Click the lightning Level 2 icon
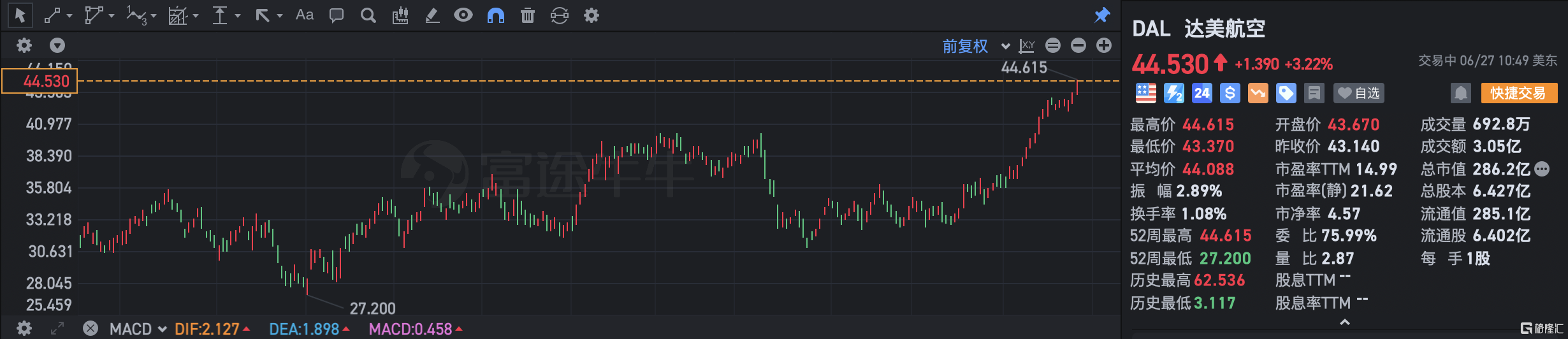This screenshot has height=339, width=1568. tap(1173, 93)
